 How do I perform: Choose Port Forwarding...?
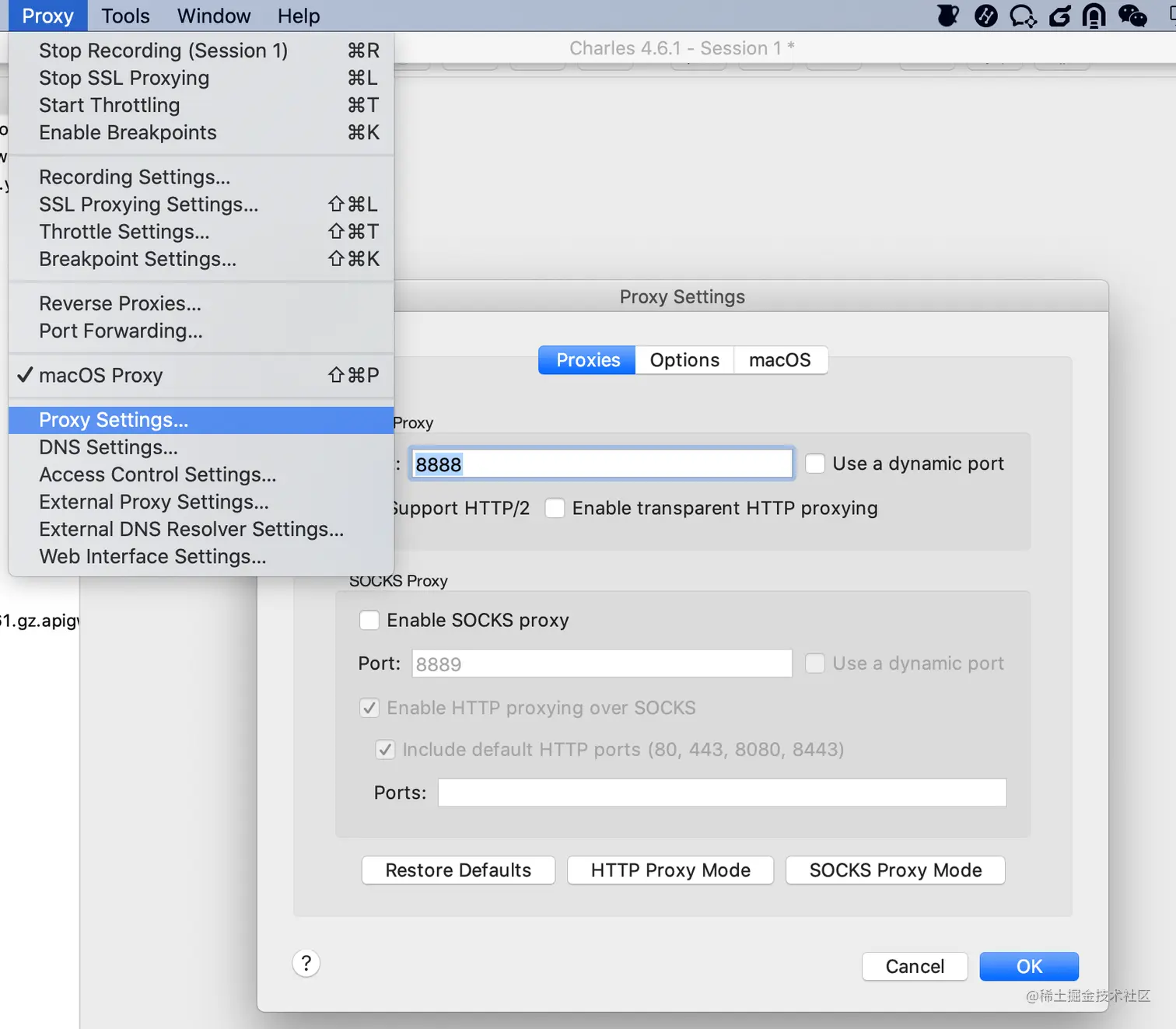tap(201, 331)
